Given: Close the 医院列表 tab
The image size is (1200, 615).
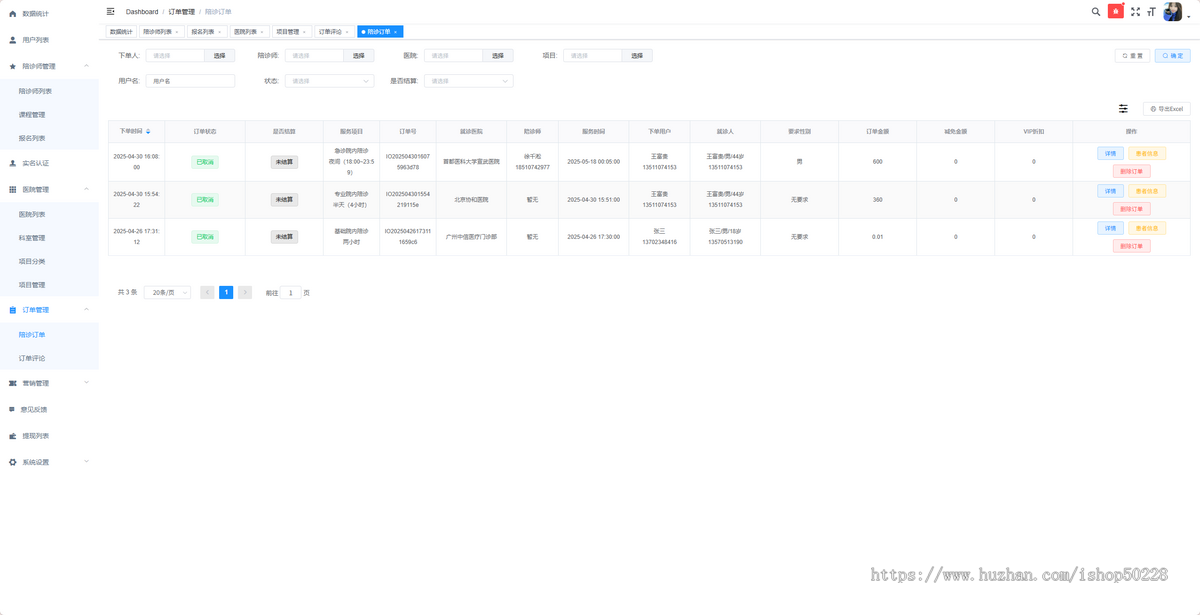Looking at the screenshot, I should click(x=261, y=32).
